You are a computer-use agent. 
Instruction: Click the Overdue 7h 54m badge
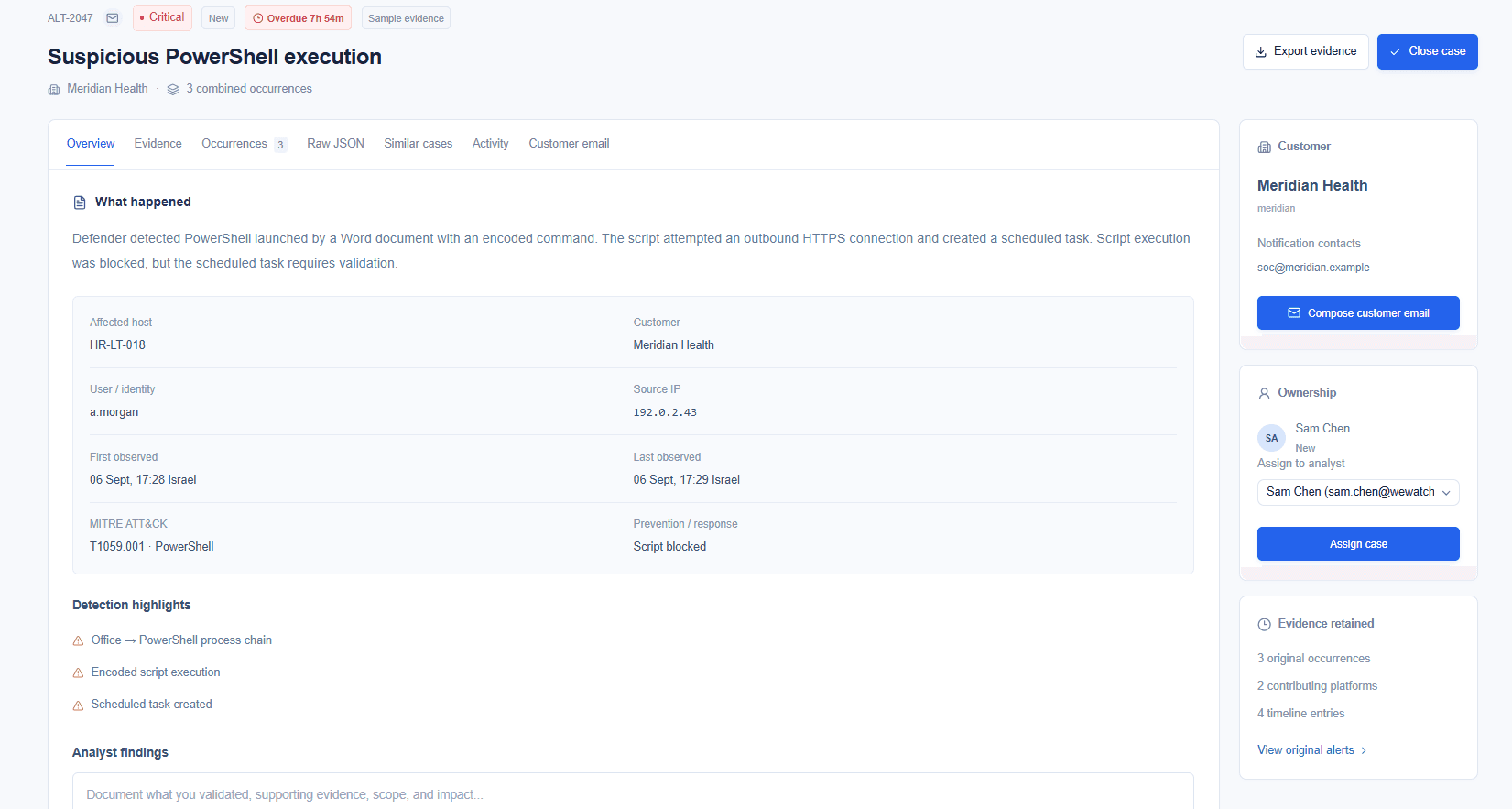click(298, 18)
